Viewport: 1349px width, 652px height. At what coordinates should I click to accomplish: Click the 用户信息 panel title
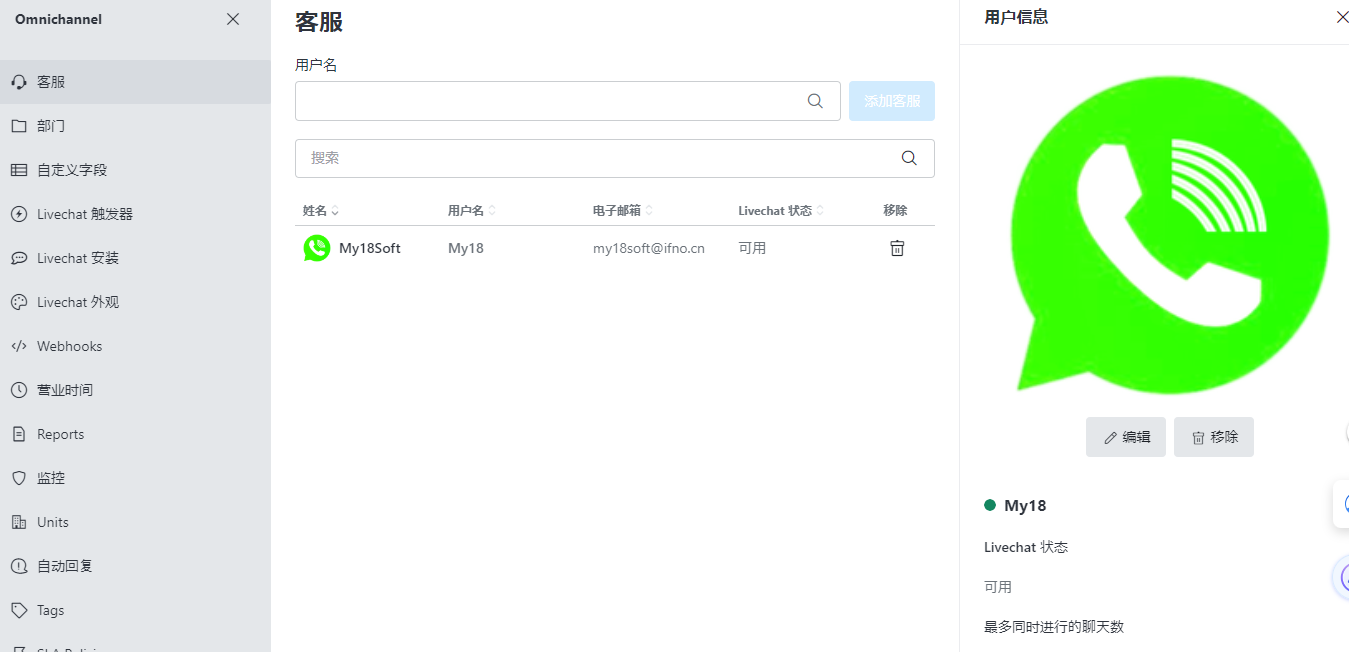[1016, 17]
